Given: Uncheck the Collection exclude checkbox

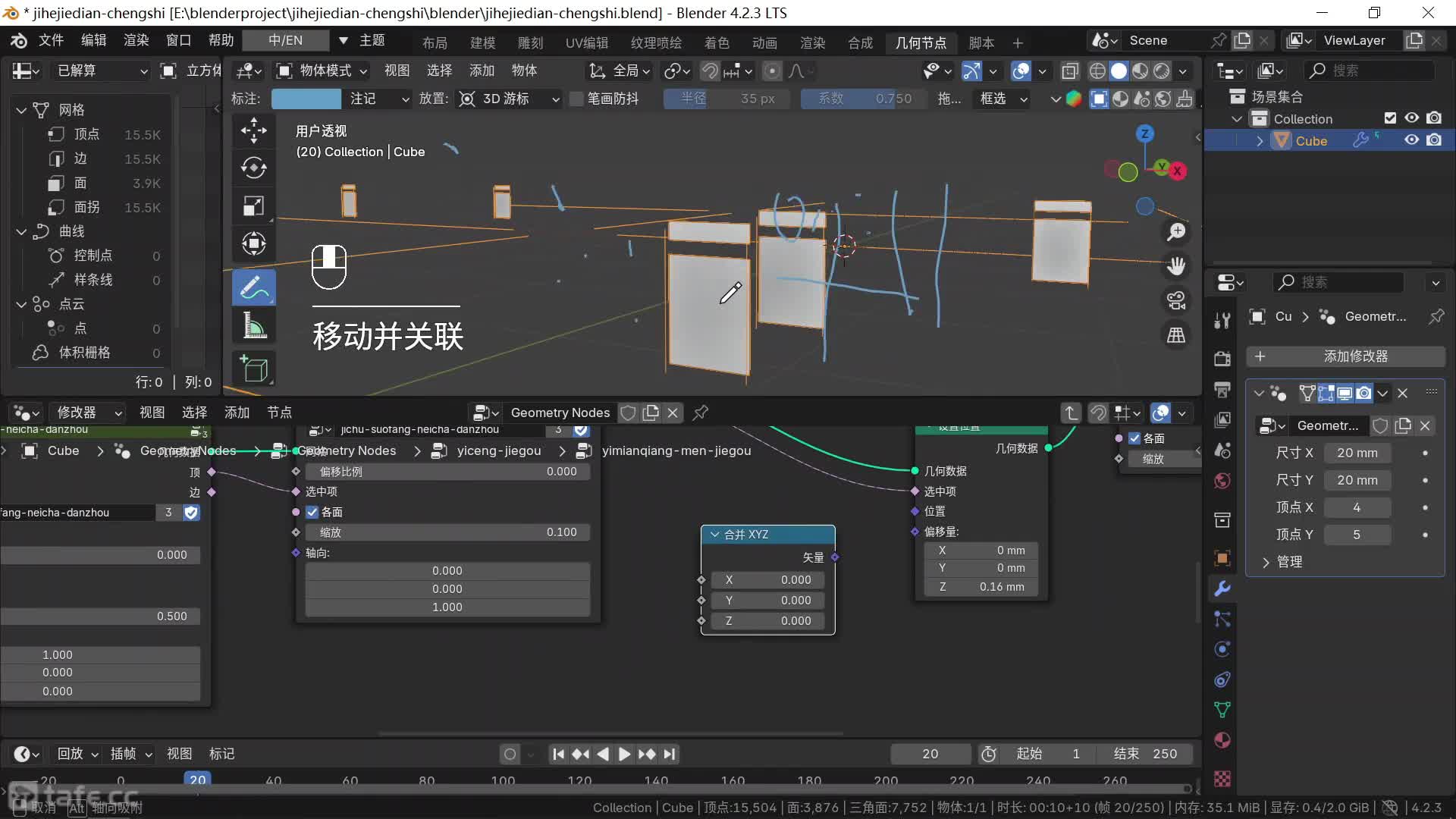Looking at the screenshot, I should tap(1390, 118).
